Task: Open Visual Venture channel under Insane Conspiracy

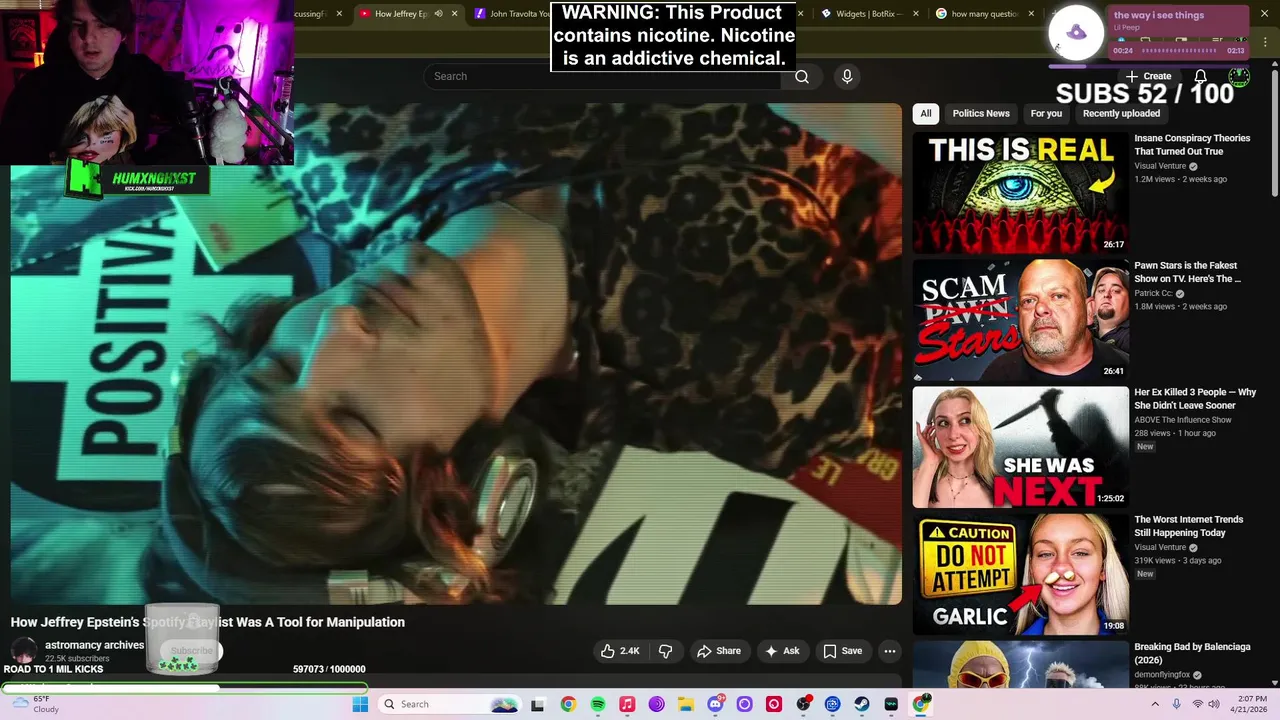Action: point(1160,166)
